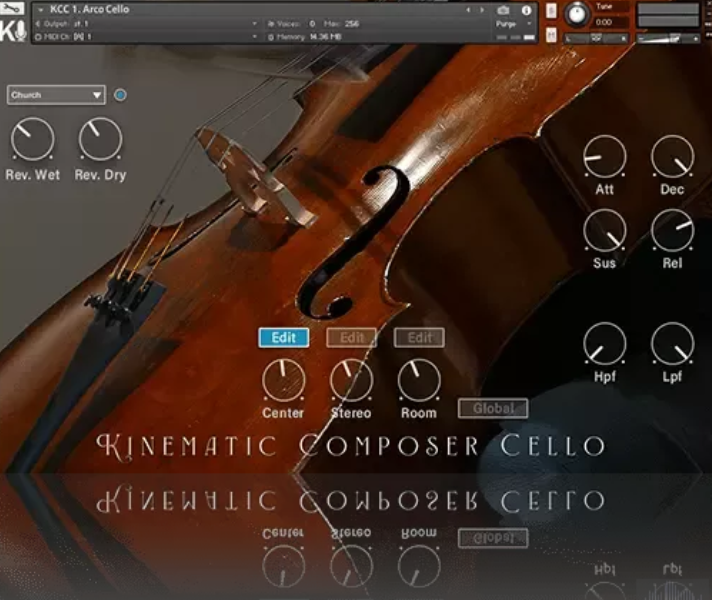The width and height of the screenshot is (712, 600).
Task: Open the Purge dropdown menu
Action: 513,24
